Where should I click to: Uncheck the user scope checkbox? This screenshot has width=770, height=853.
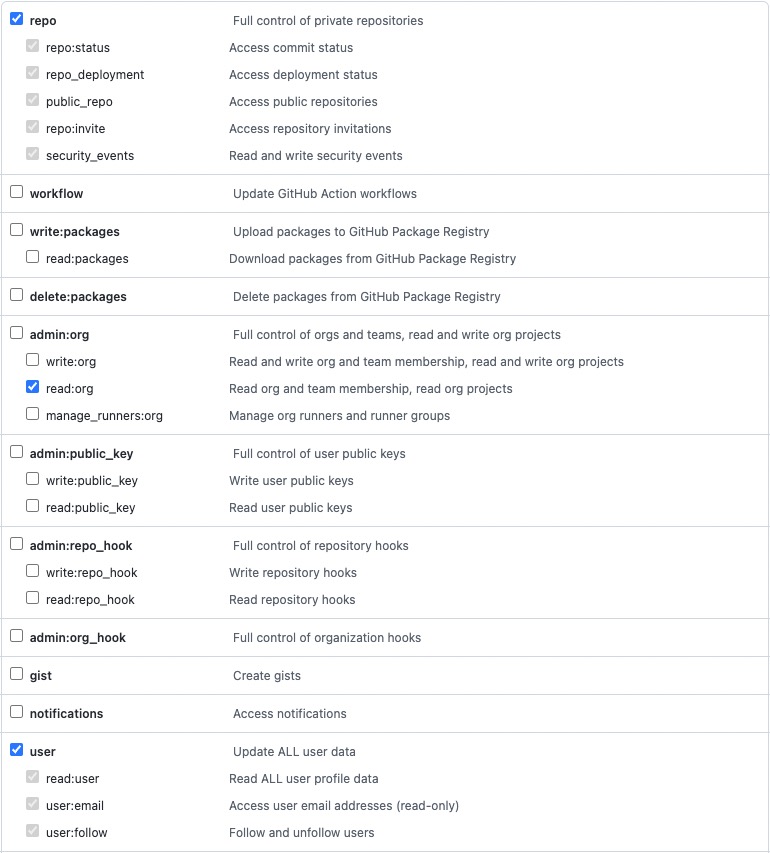(x=16, y=750)
